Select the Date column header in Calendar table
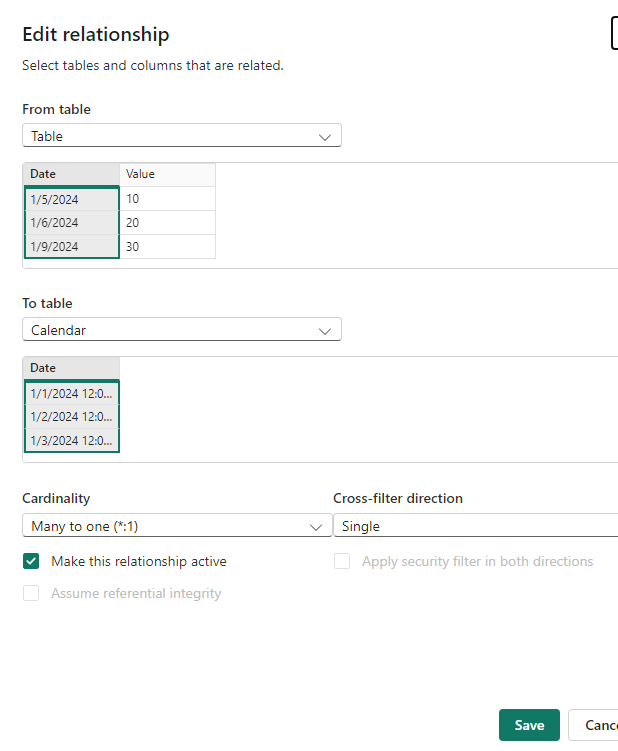The height and width of the screenshot is (751, 618). point(71,368)
